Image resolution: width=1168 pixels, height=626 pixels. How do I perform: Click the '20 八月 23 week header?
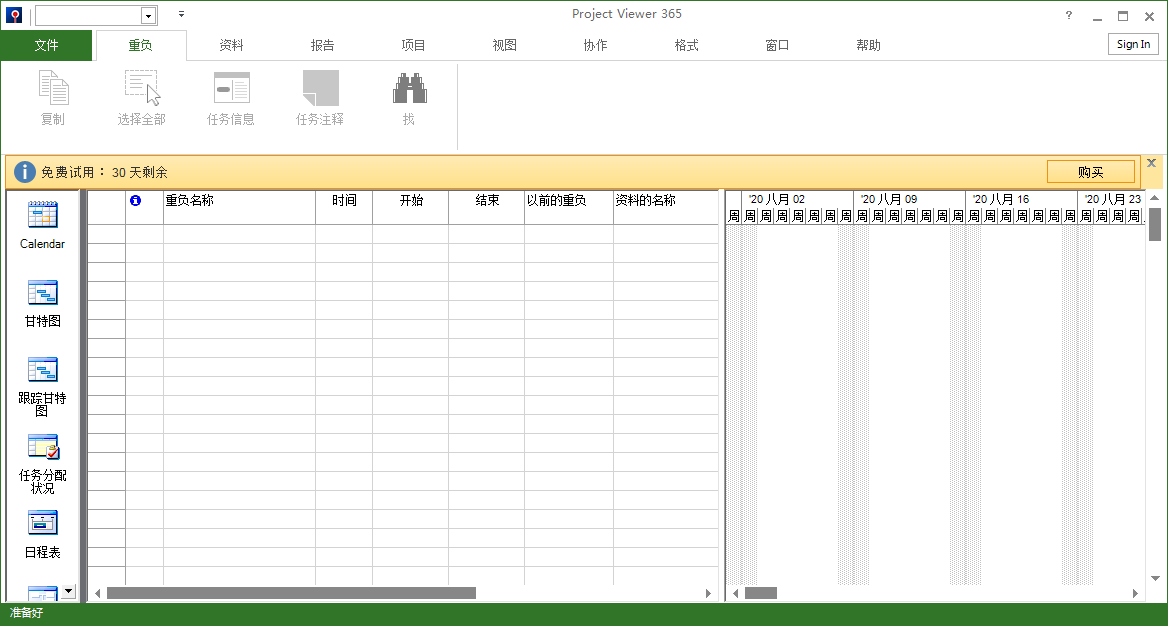[x=1111, y=199]
